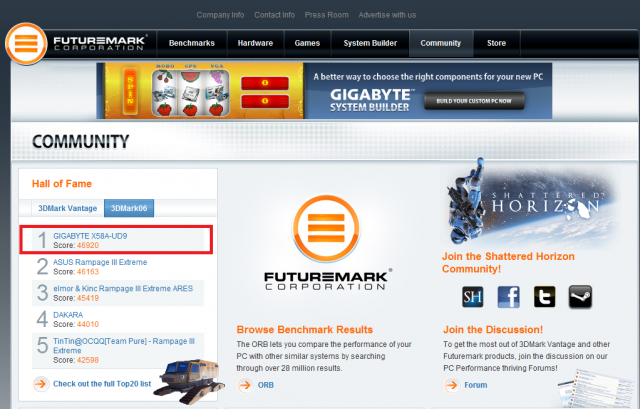The width and height of the screenshot is (640, 409).
Task: Click Browse Benchmark Results heading
Action: 305,329
